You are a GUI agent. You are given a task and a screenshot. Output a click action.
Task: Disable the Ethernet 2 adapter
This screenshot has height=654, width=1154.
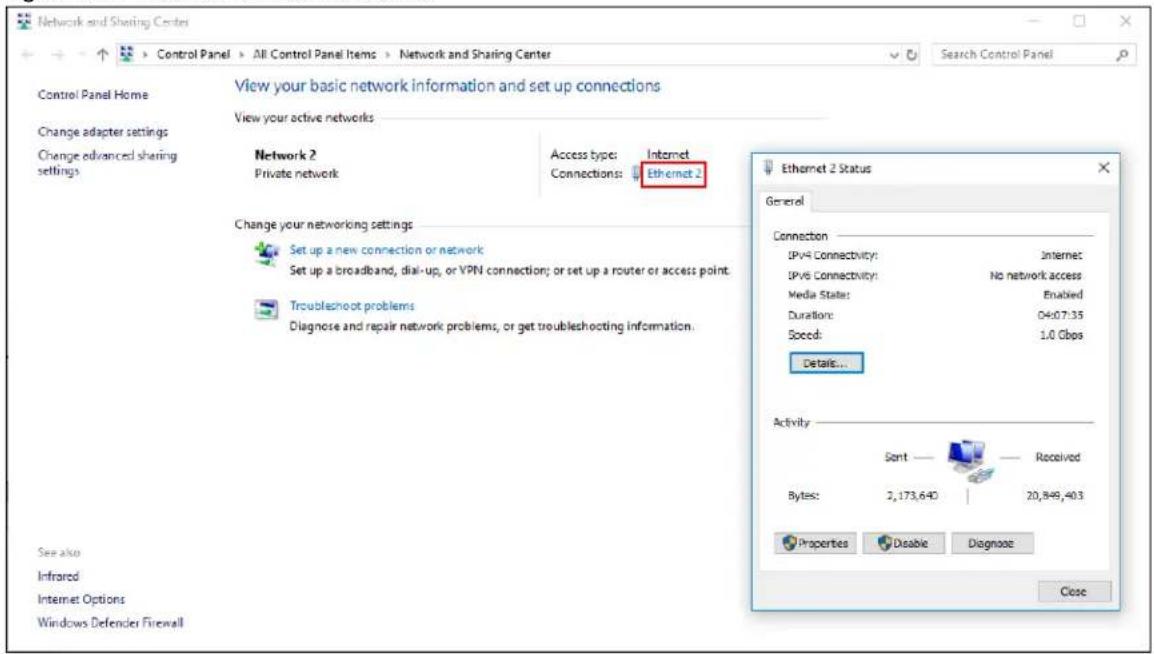click(903, 544)
